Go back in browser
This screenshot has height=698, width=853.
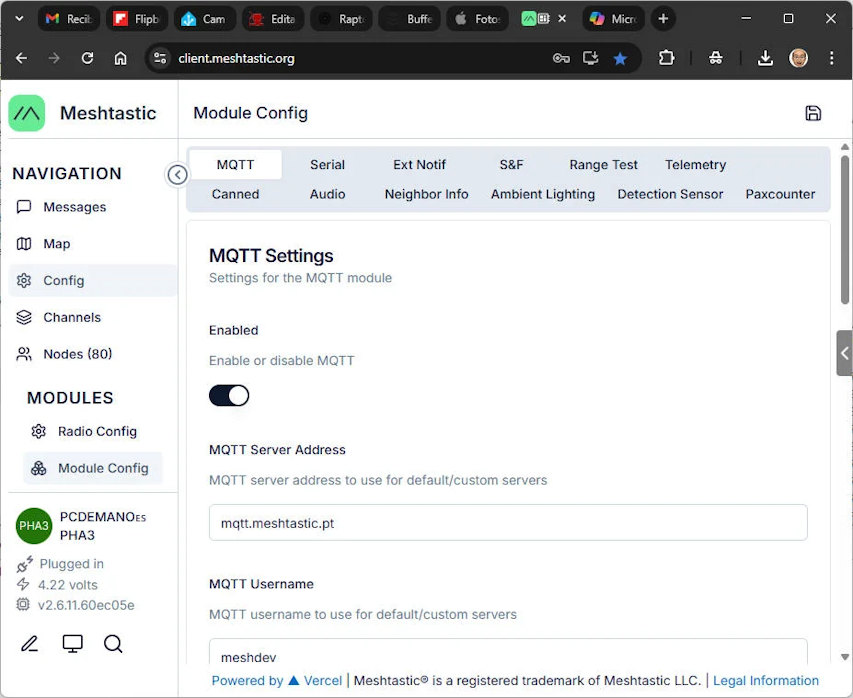(21, 58)
